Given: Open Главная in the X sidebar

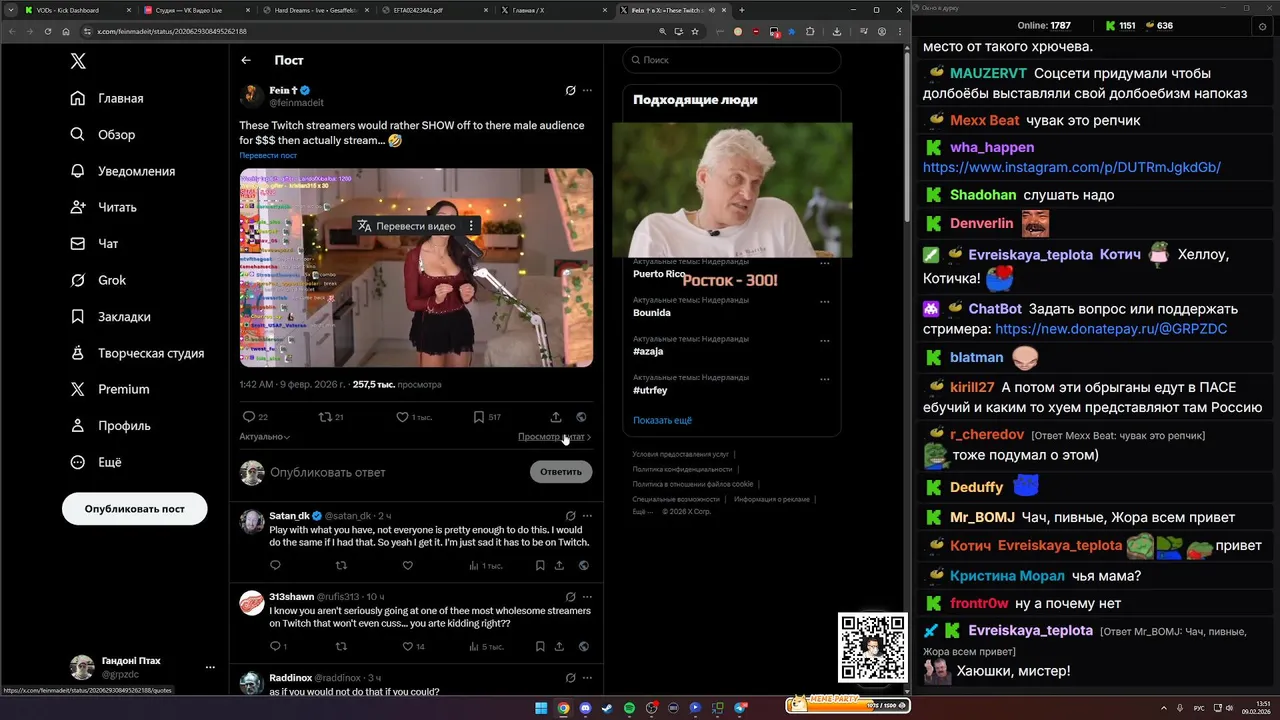Looking at the screenshot, I should (x=107, y=98).
